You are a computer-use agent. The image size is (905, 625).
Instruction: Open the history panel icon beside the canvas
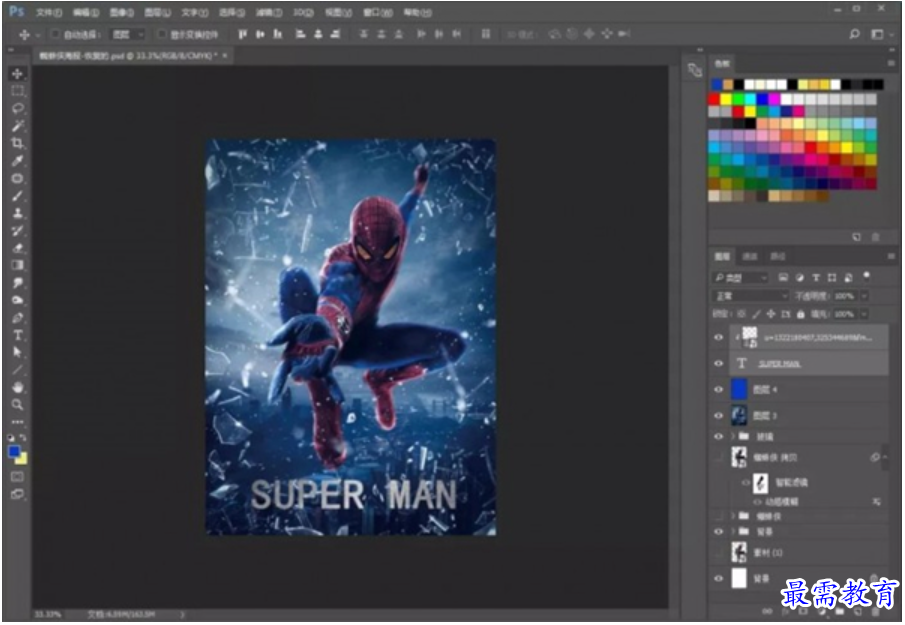(695, 70)
